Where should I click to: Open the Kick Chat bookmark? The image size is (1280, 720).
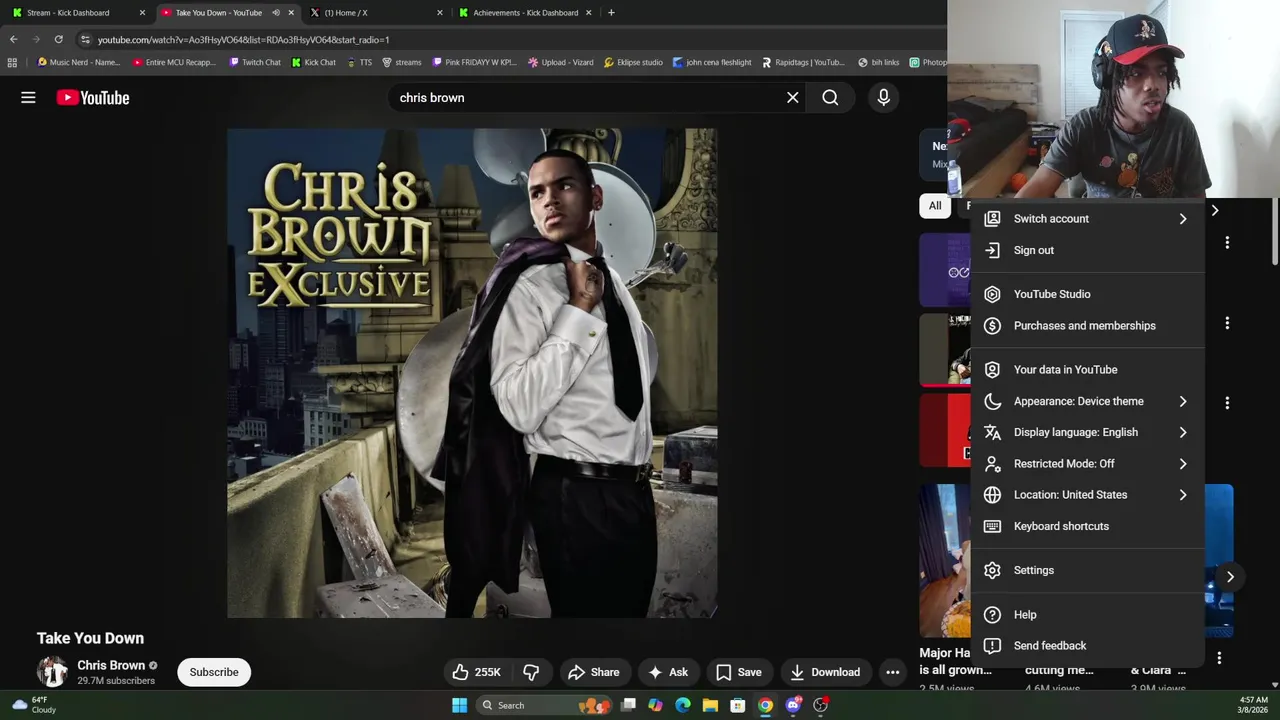[x=314, y=62]
